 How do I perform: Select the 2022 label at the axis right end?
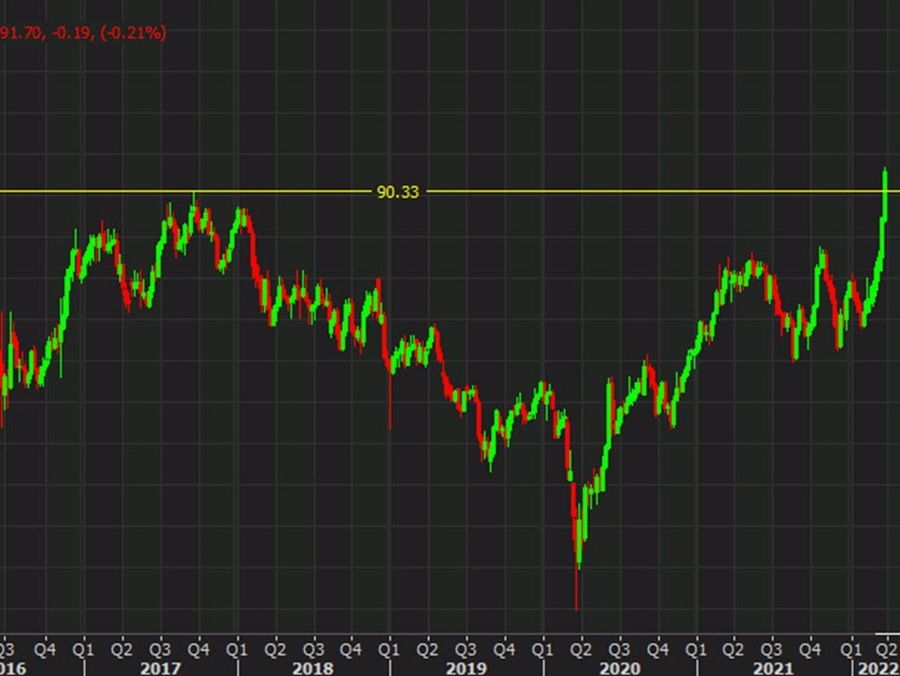click(877, 667)
